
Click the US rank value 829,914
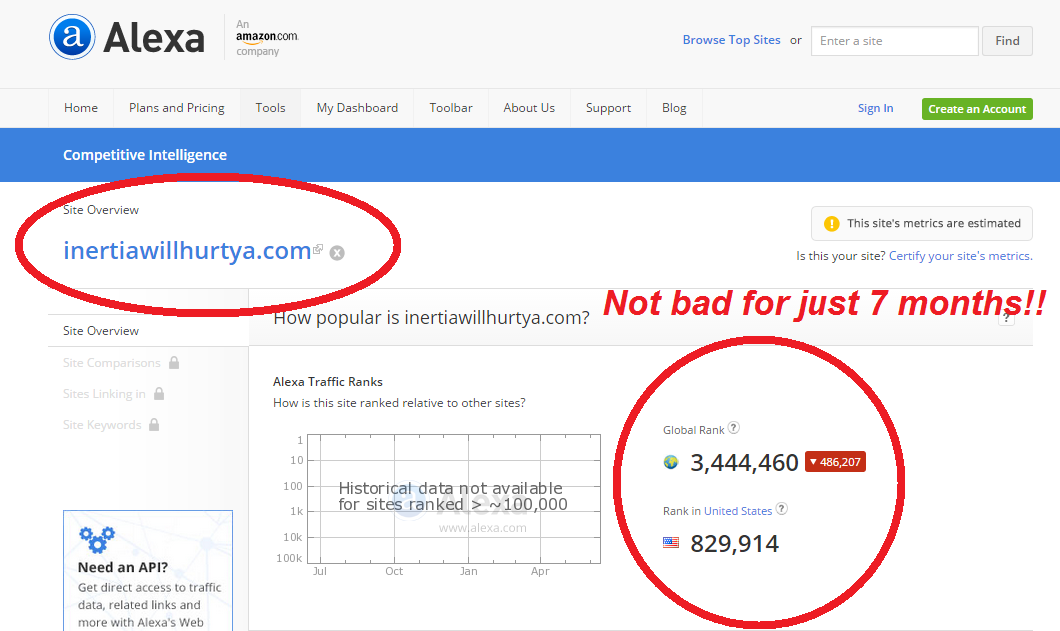[x=735, y=544]
